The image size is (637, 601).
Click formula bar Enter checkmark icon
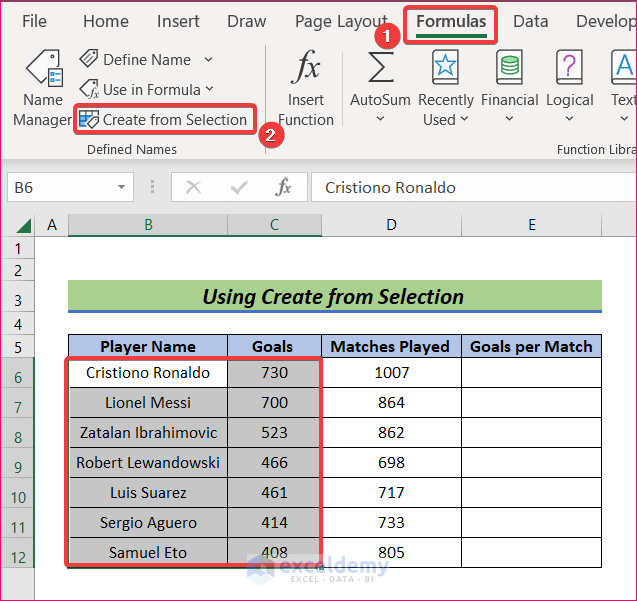tap(238, 187)
